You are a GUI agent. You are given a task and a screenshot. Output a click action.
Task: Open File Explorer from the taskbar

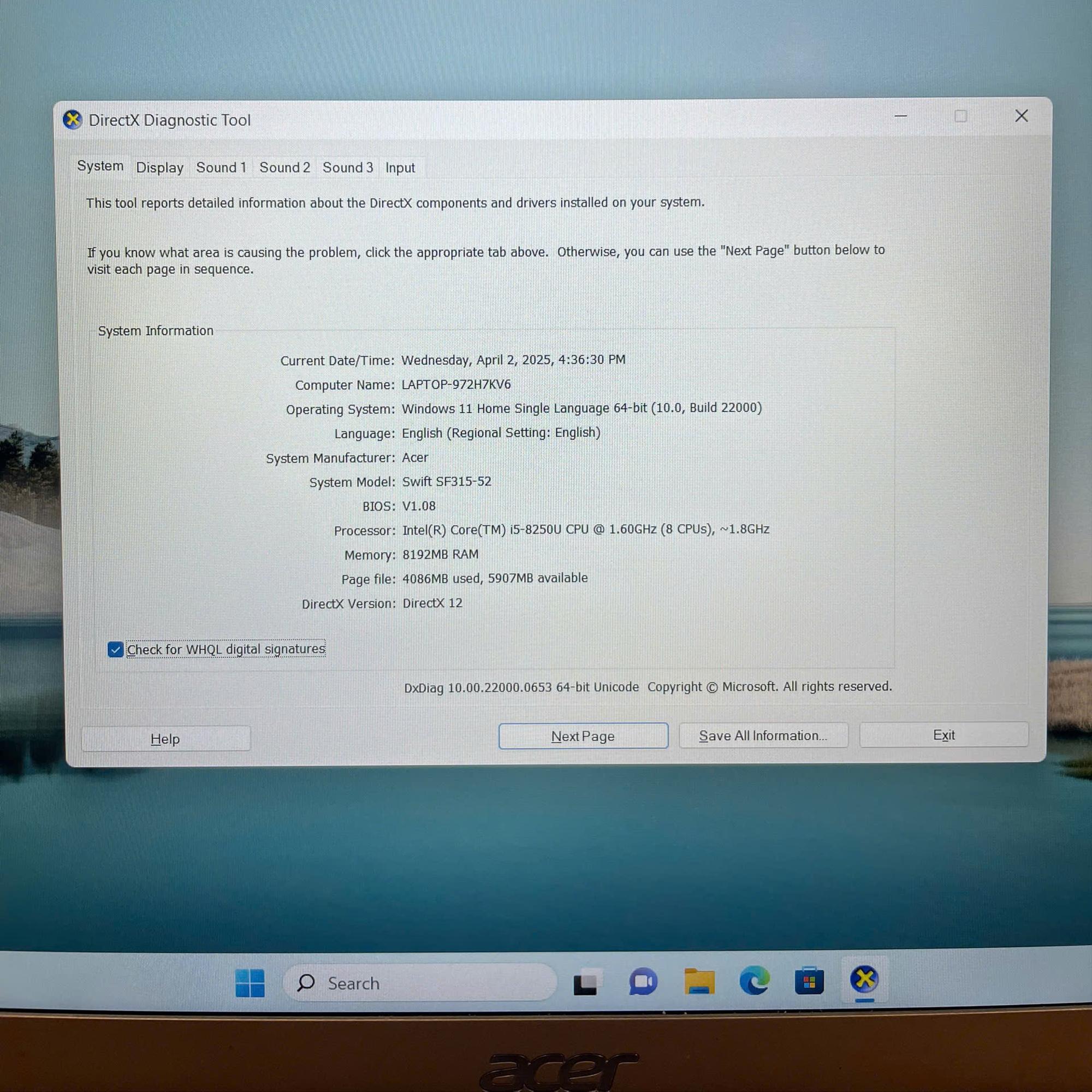699,981
